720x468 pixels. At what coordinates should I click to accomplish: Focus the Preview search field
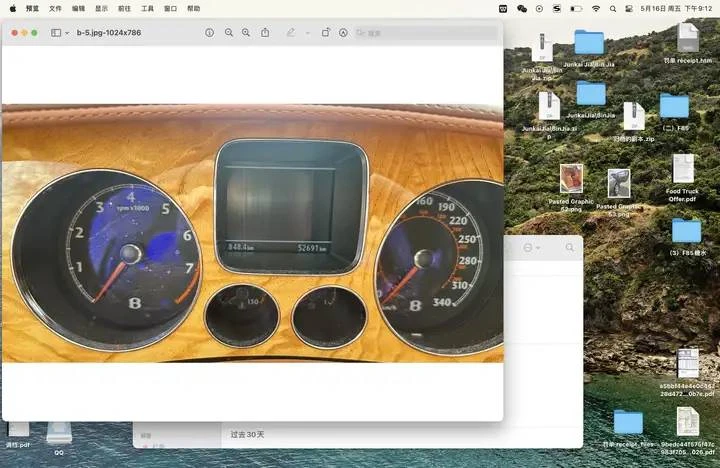(x=426, y=33)
